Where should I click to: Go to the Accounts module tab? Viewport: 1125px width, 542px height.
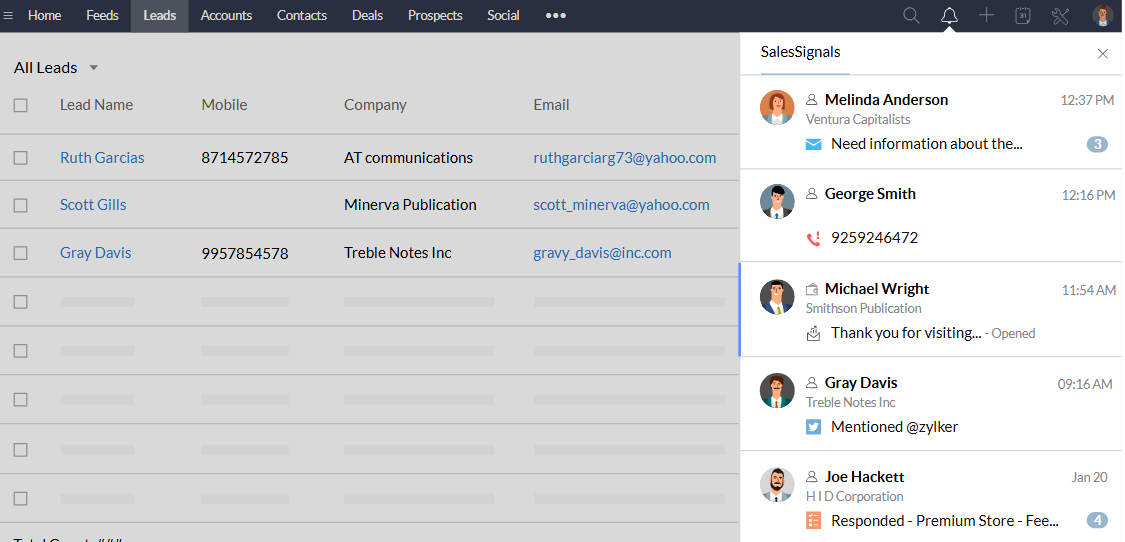(226, 15)
